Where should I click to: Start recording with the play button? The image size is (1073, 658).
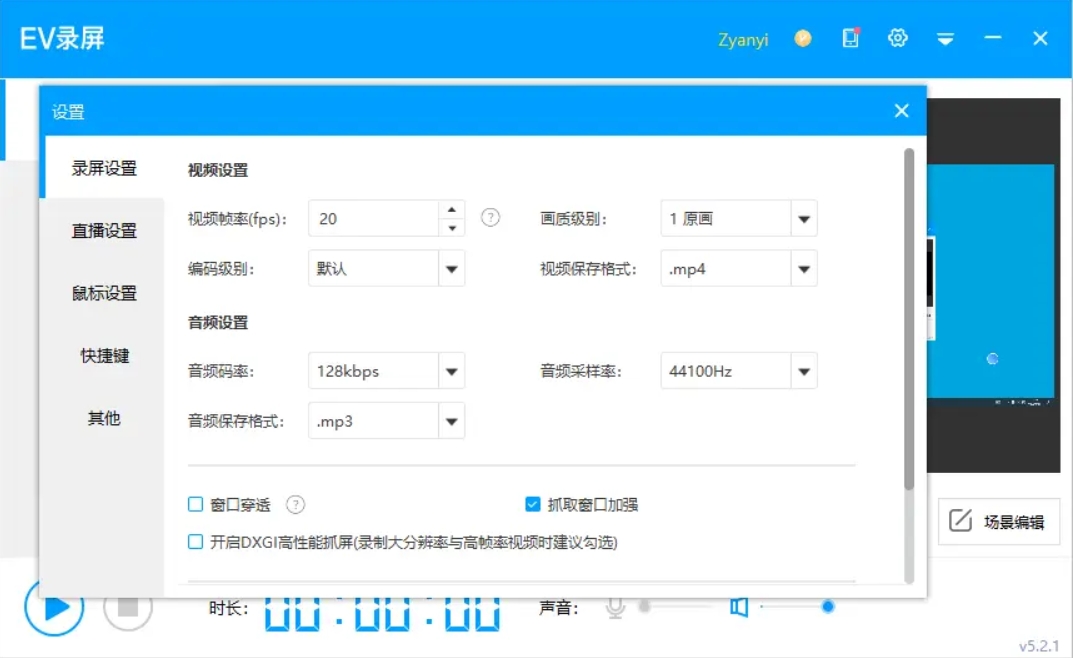pos(54,607)
